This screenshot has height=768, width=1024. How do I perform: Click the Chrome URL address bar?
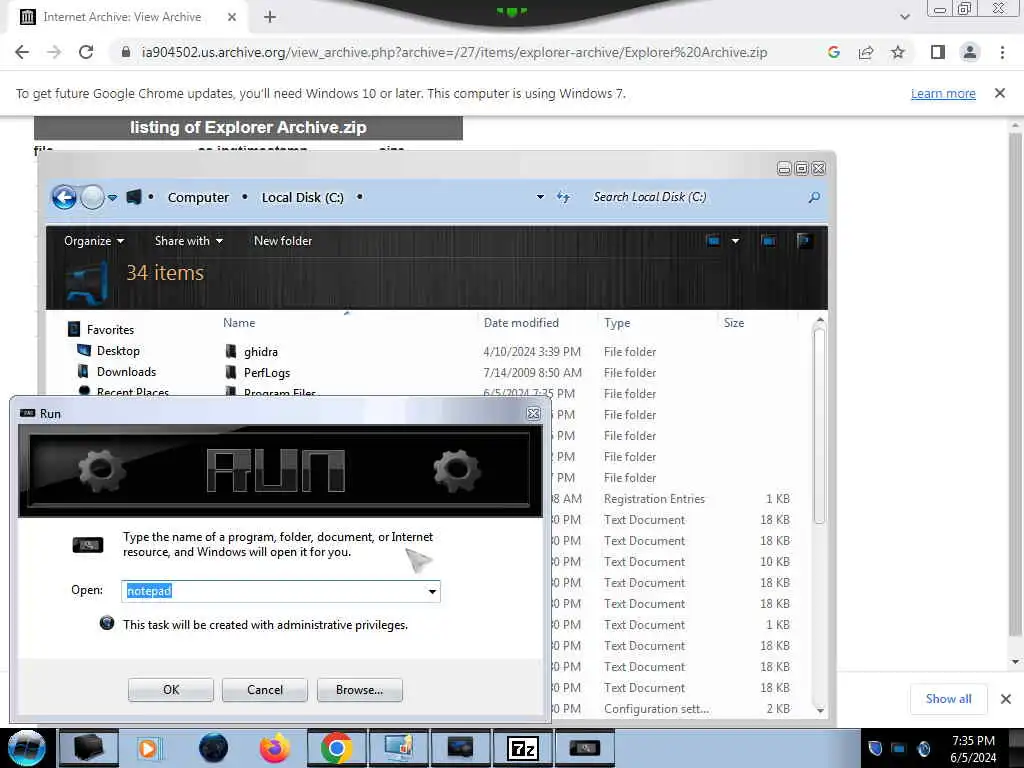(454, 52)
